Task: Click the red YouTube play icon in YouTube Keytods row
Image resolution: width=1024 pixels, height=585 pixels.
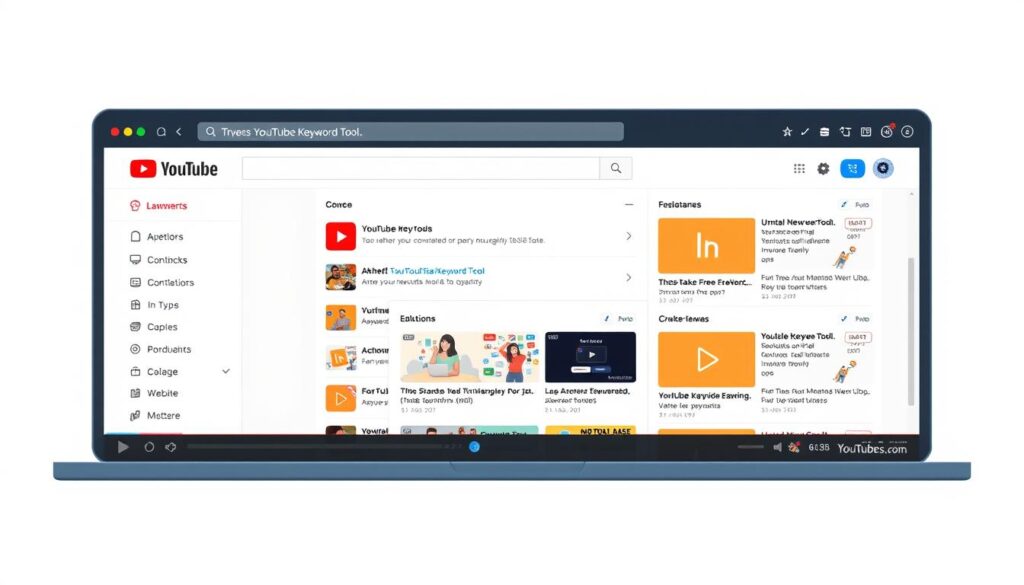Action: [x=340, y=236]
